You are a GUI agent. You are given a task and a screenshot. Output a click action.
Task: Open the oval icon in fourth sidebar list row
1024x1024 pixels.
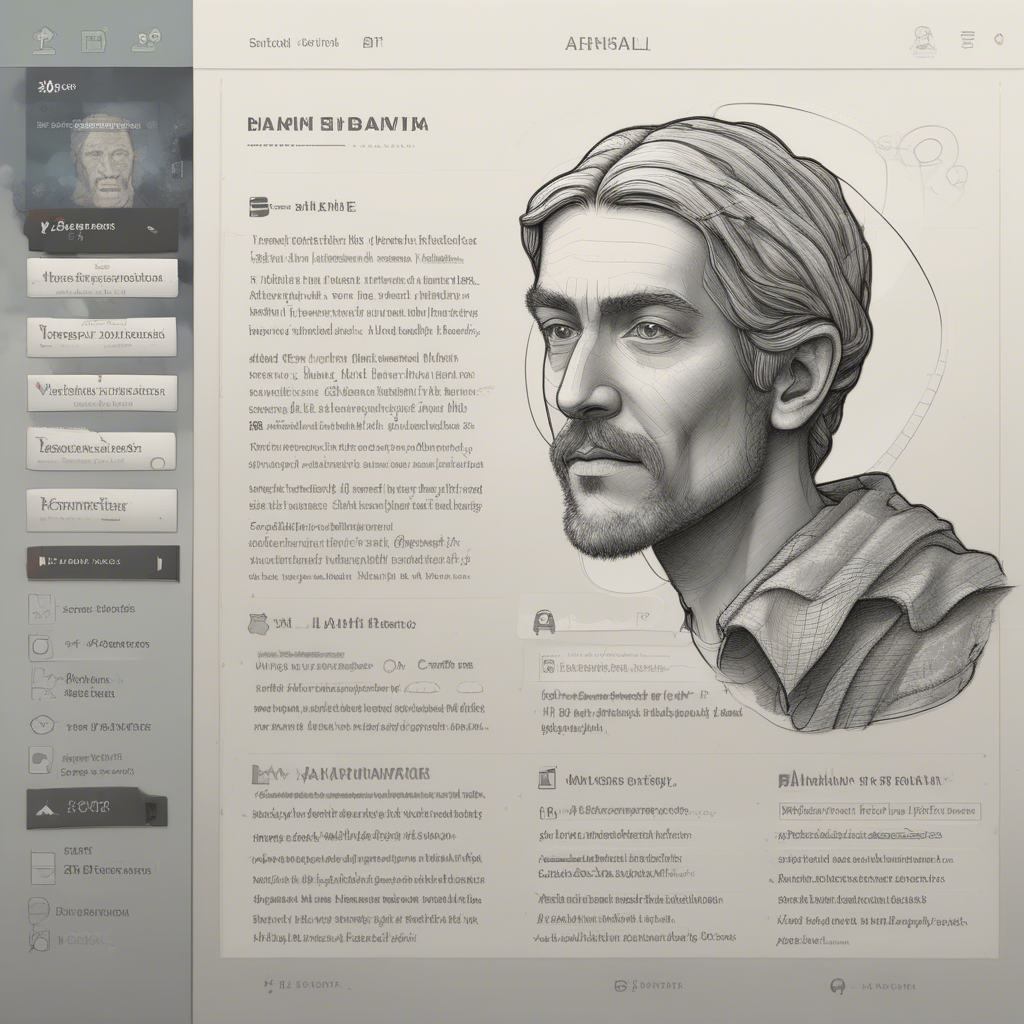point(42,725)
